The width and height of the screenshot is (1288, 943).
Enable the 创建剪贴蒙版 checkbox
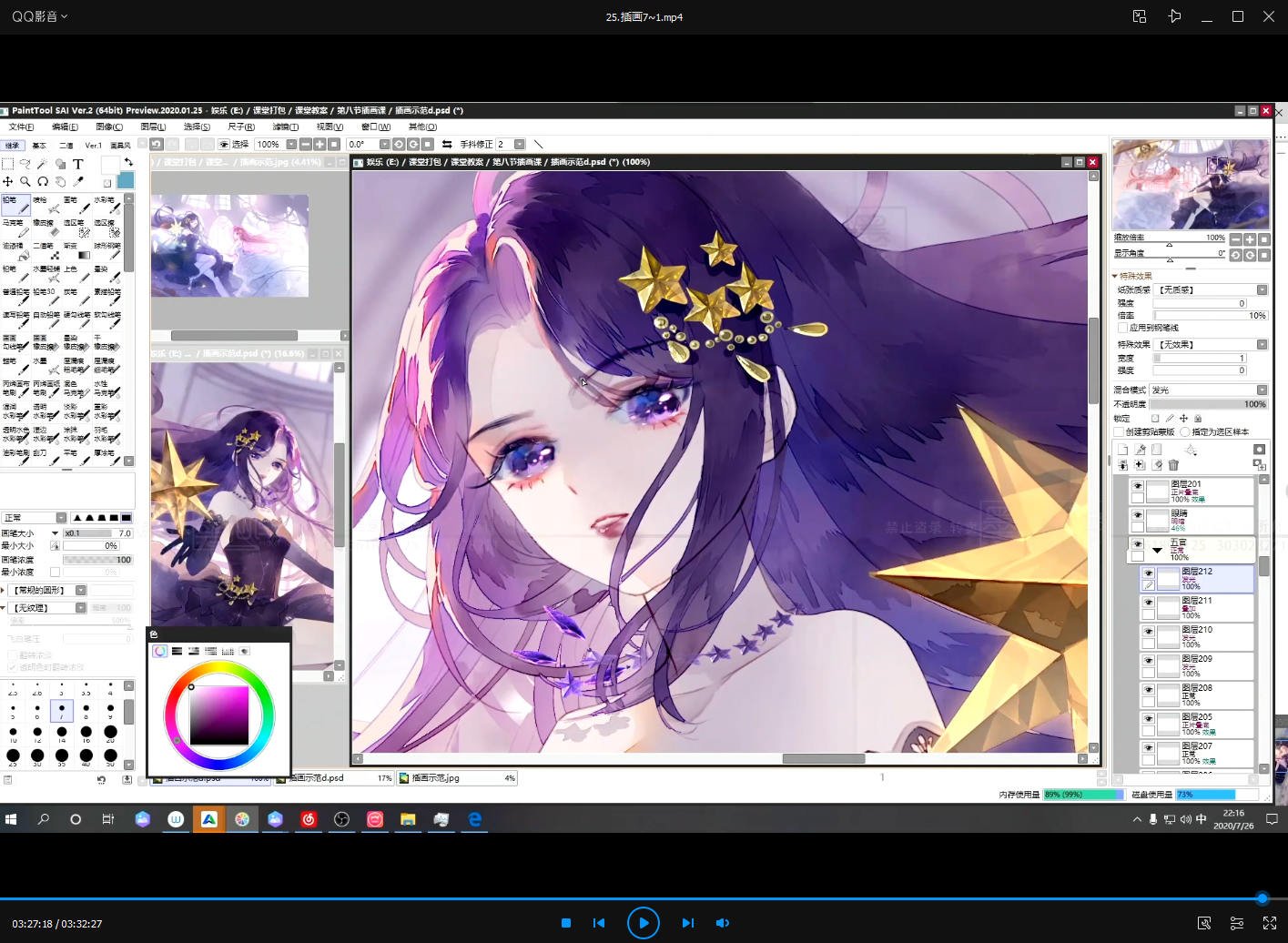1120,431
